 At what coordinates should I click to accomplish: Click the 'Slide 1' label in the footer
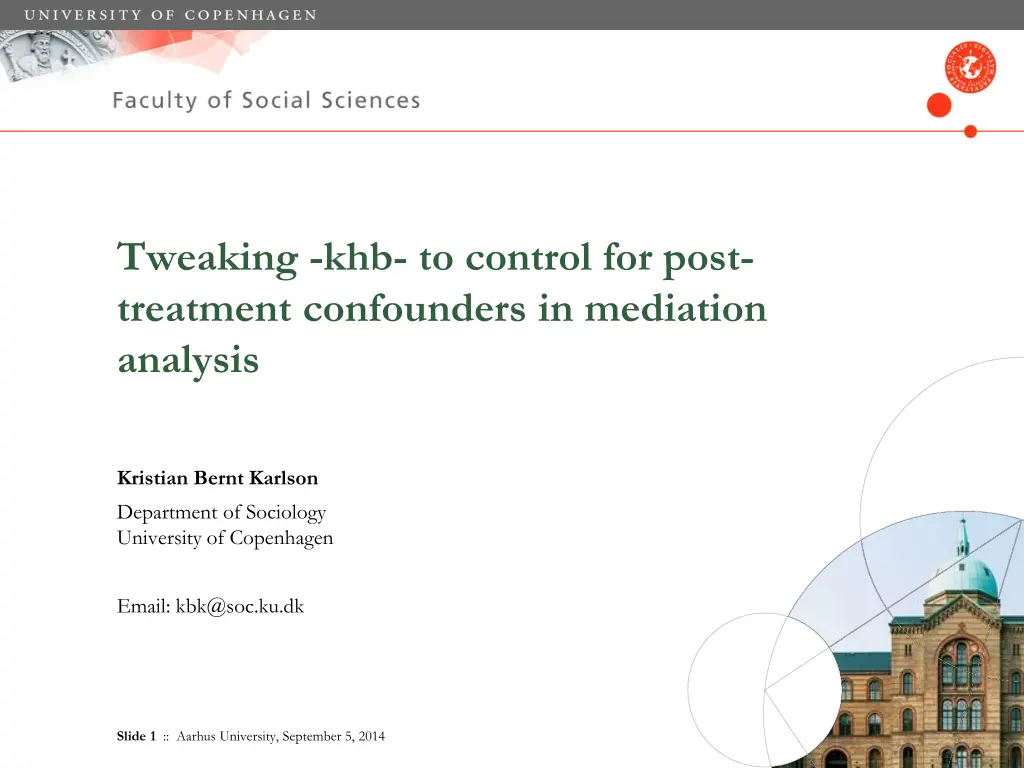coord(136,737)
